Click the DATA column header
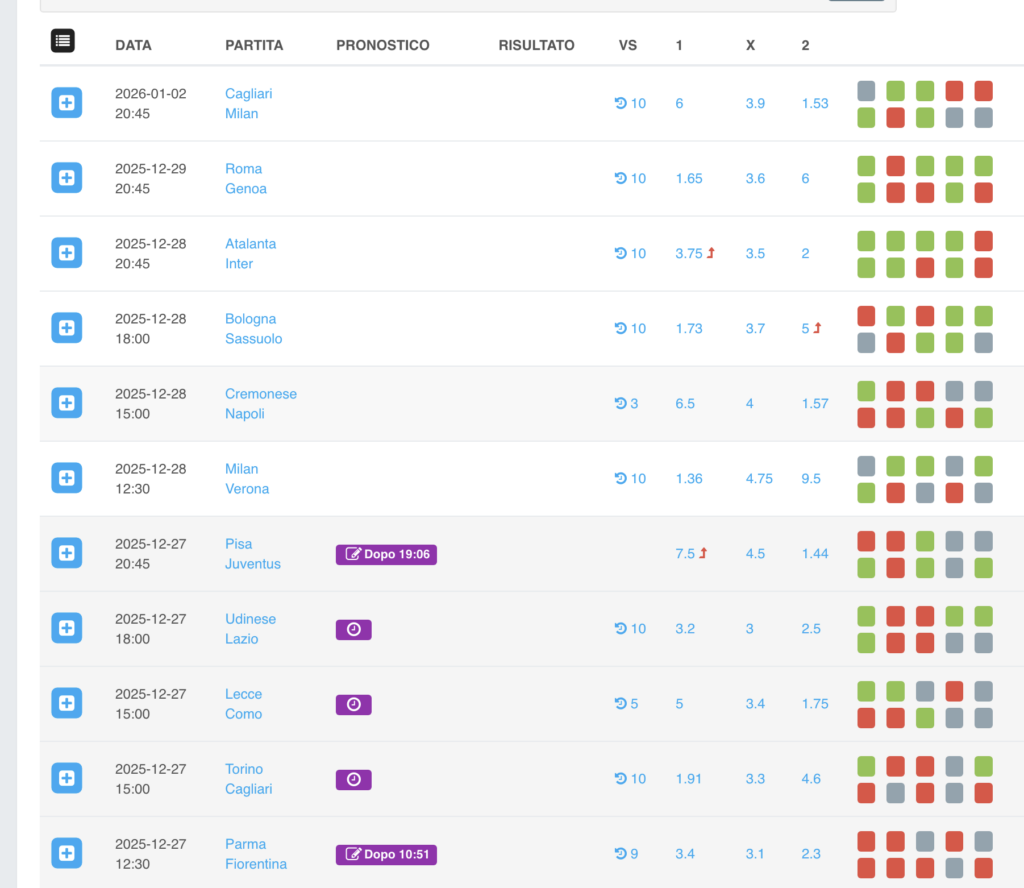1024x888 pixels. tap(133, 45)
